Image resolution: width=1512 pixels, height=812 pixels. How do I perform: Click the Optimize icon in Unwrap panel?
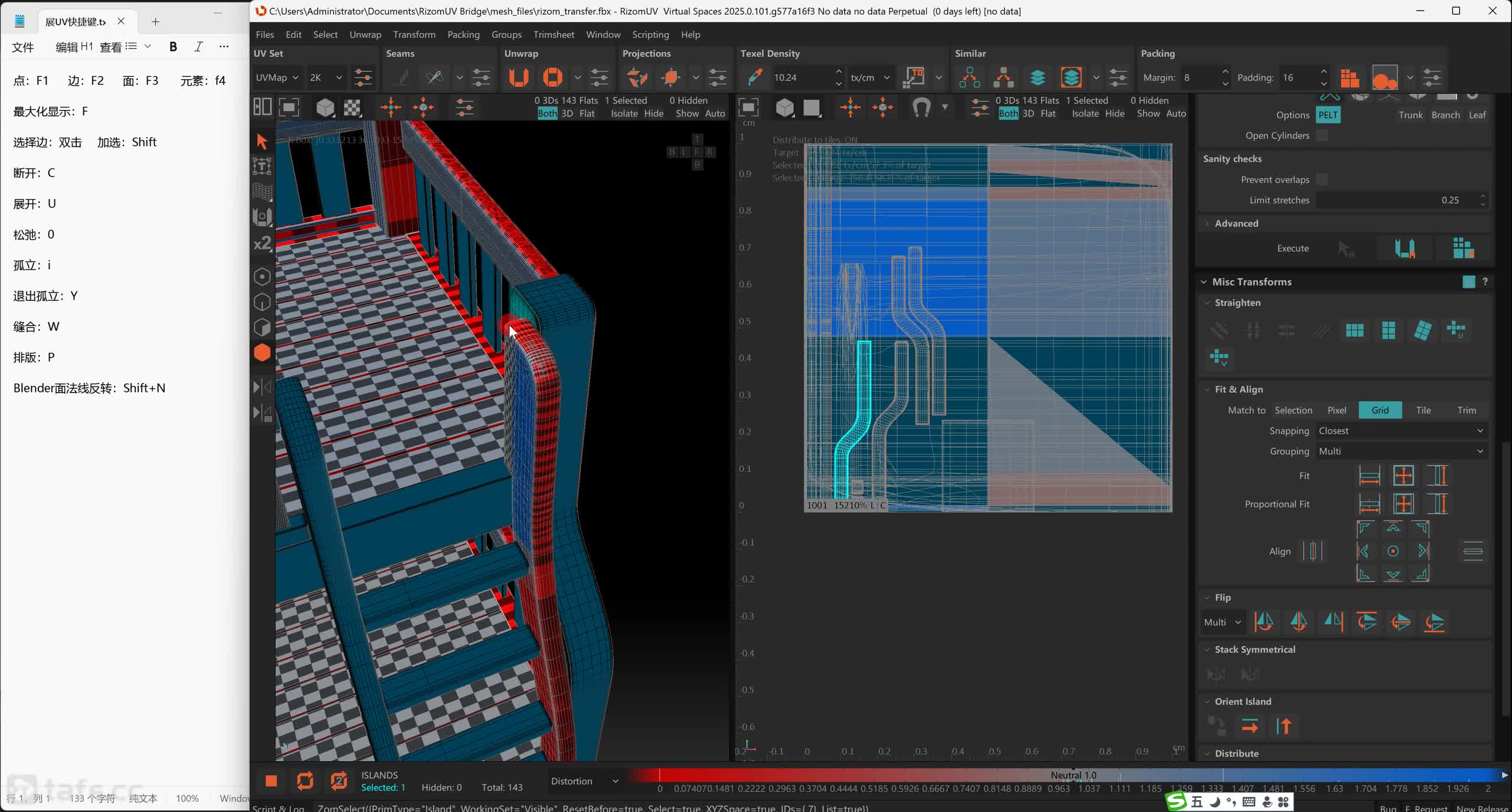click(552, 77)
